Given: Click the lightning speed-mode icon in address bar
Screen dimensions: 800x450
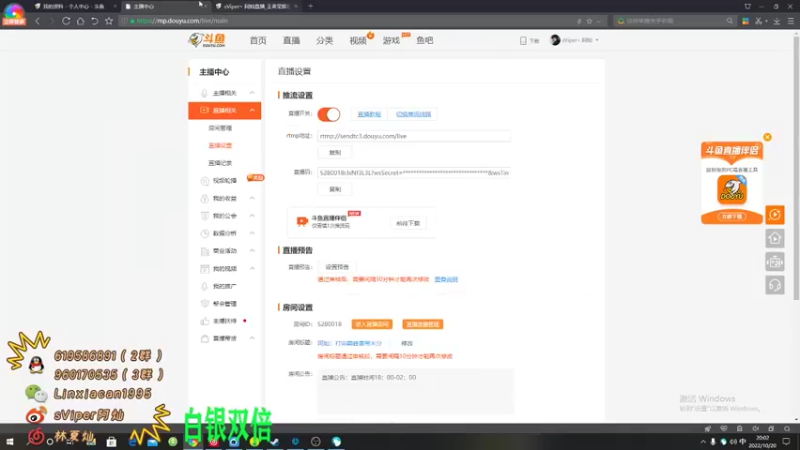Looking at the screenshot, I should coord(579,21).
